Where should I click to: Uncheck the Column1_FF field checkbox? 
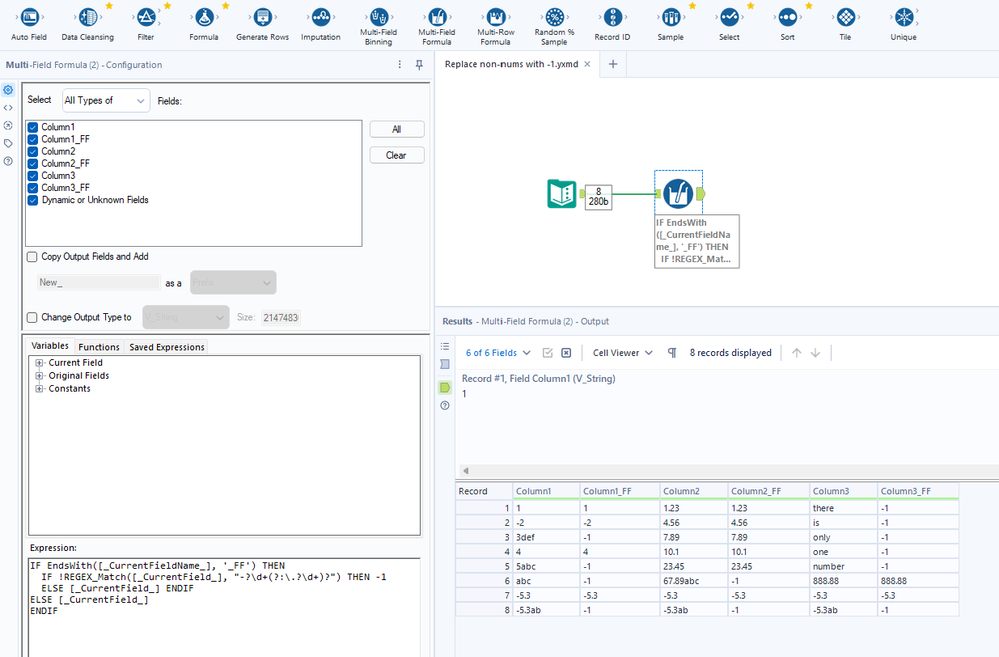[33, 140]
